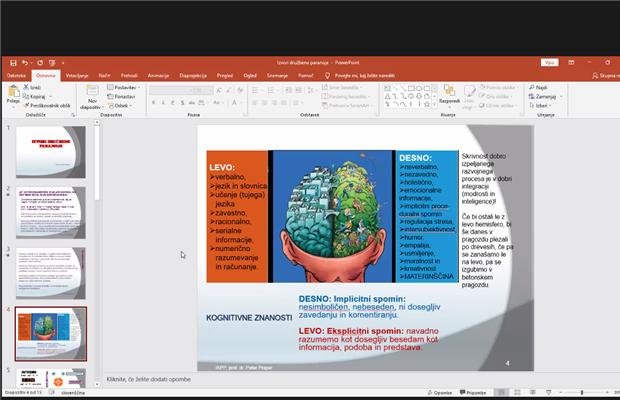Screen dimensions: 620x400
Task: Open Učinki oblike shape effects
Action: point(498,106)
